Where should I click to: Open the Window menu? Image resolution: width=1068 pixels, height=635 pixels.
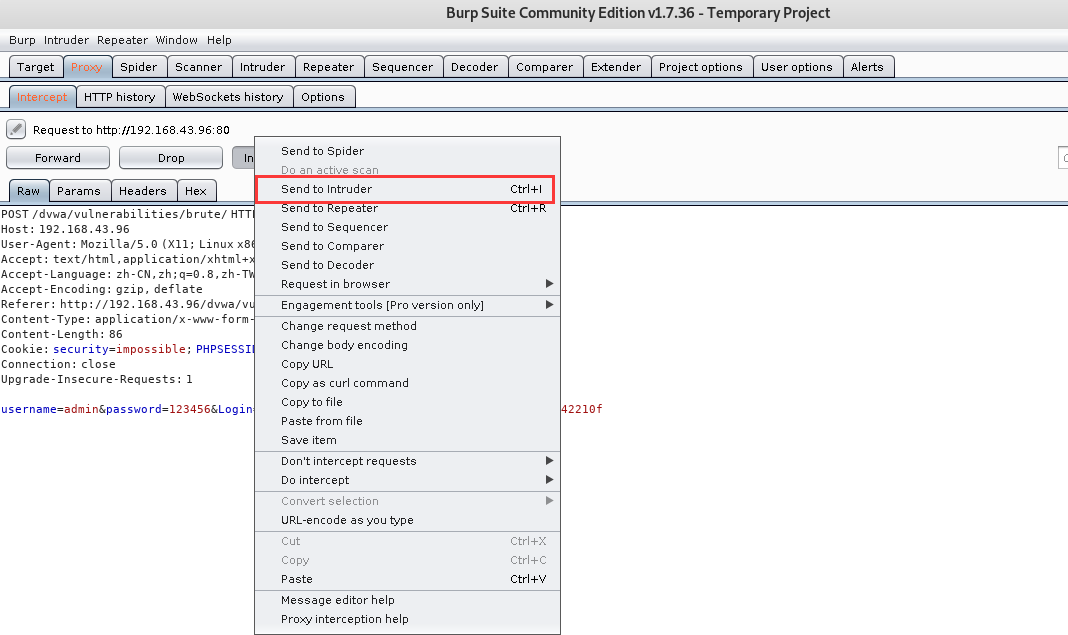click(176, 40)
